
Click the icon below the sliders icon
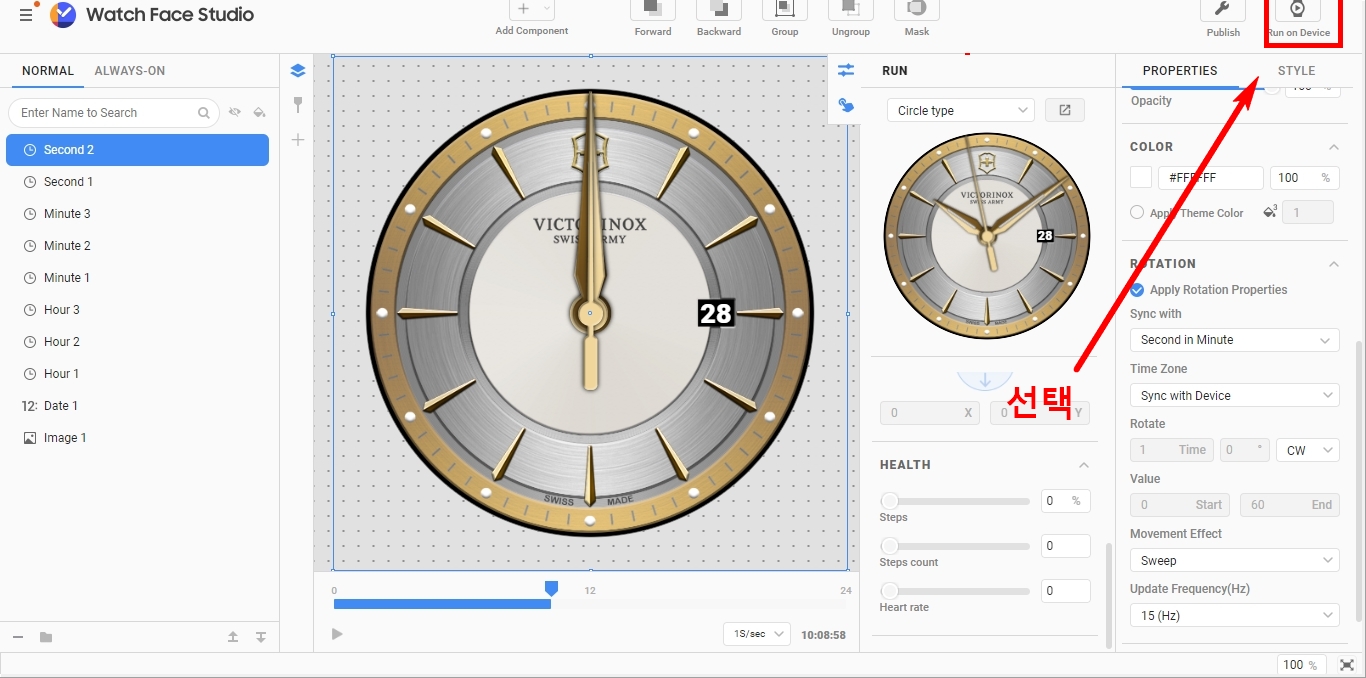coord(846,104)
